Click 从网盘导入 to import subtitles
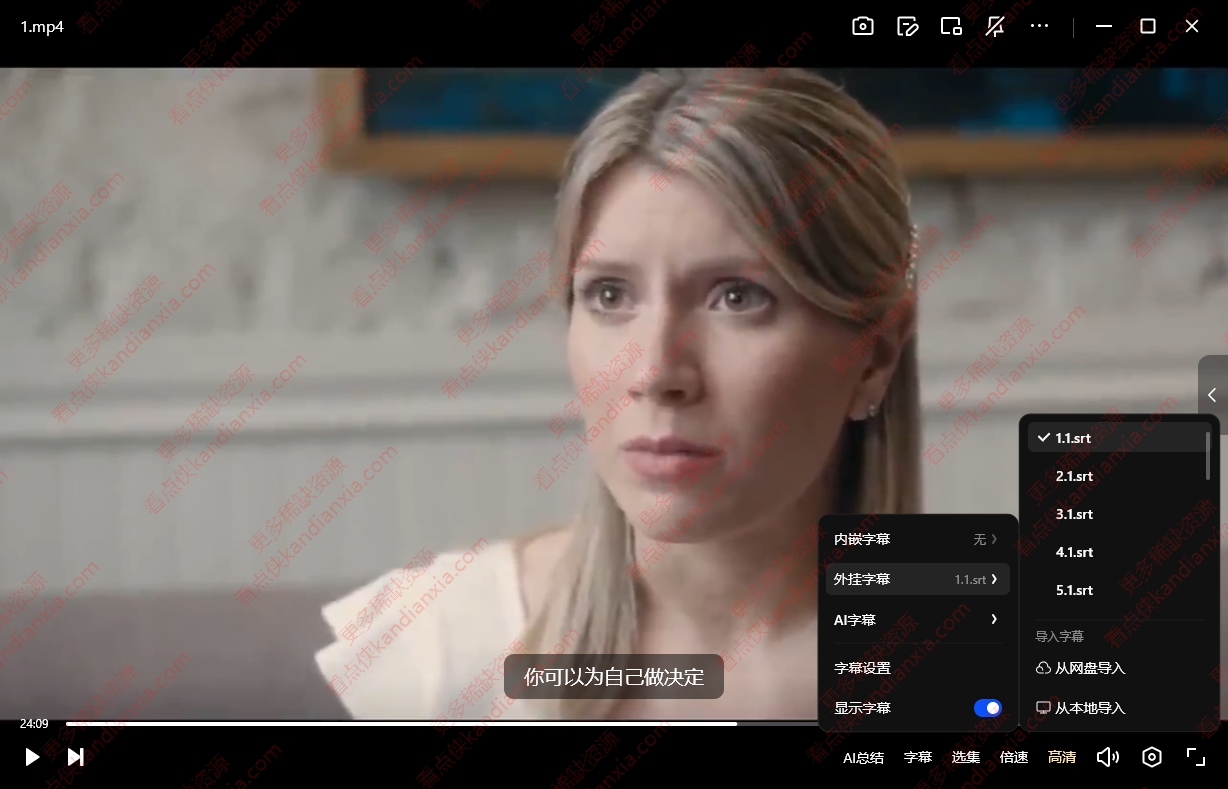The image size is (1228, 789). pos(1089,668)
